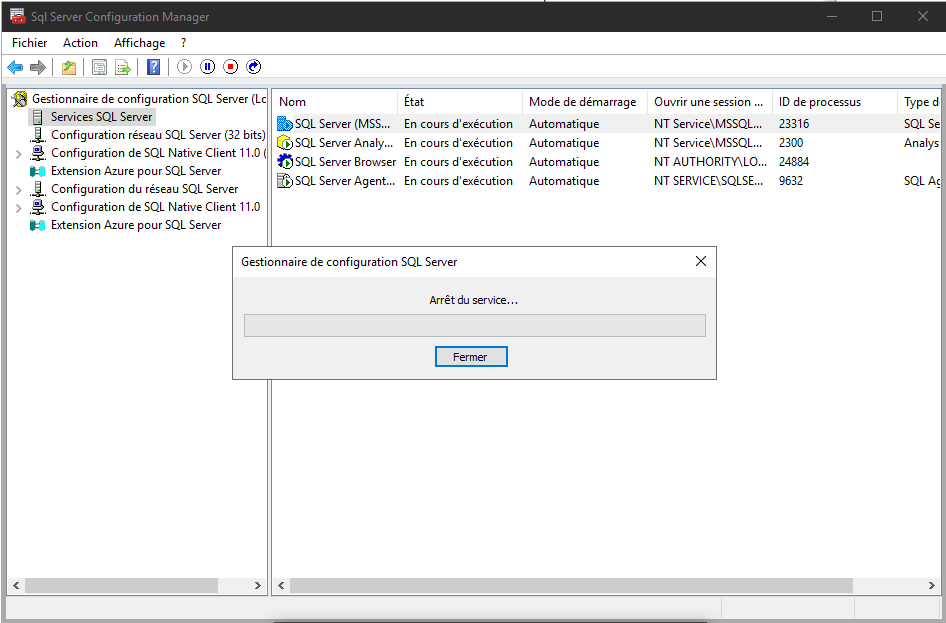Image resolution: width=946 pixels, height=623 pixels.
Task: Click the Fermer button in dialog
Action: coord(471,356)
